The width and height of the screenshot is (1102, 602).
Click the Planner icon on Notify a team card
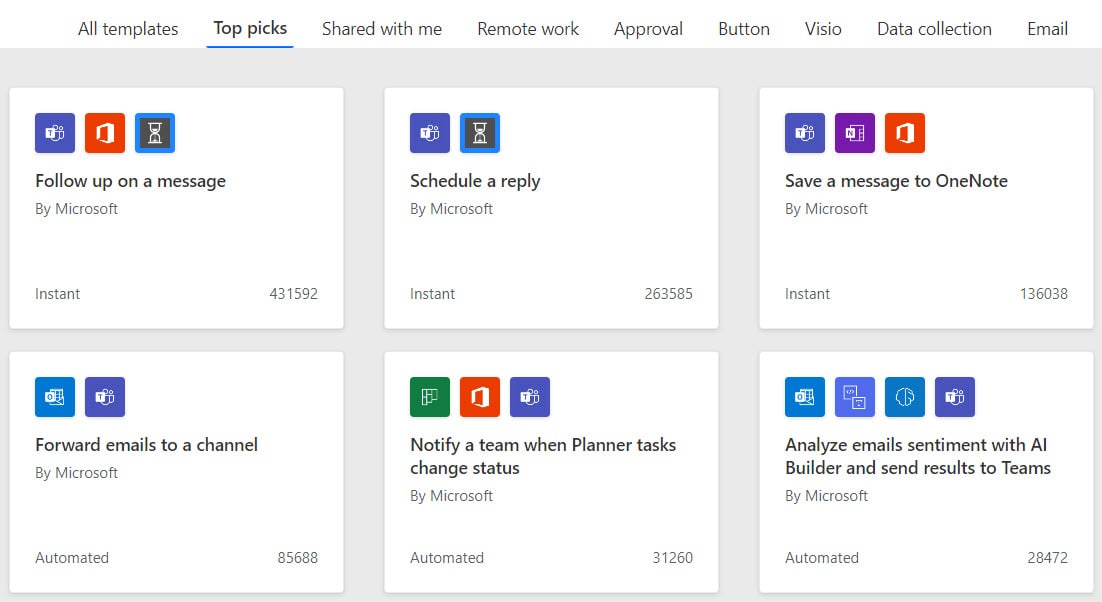(x=430, y=397)
